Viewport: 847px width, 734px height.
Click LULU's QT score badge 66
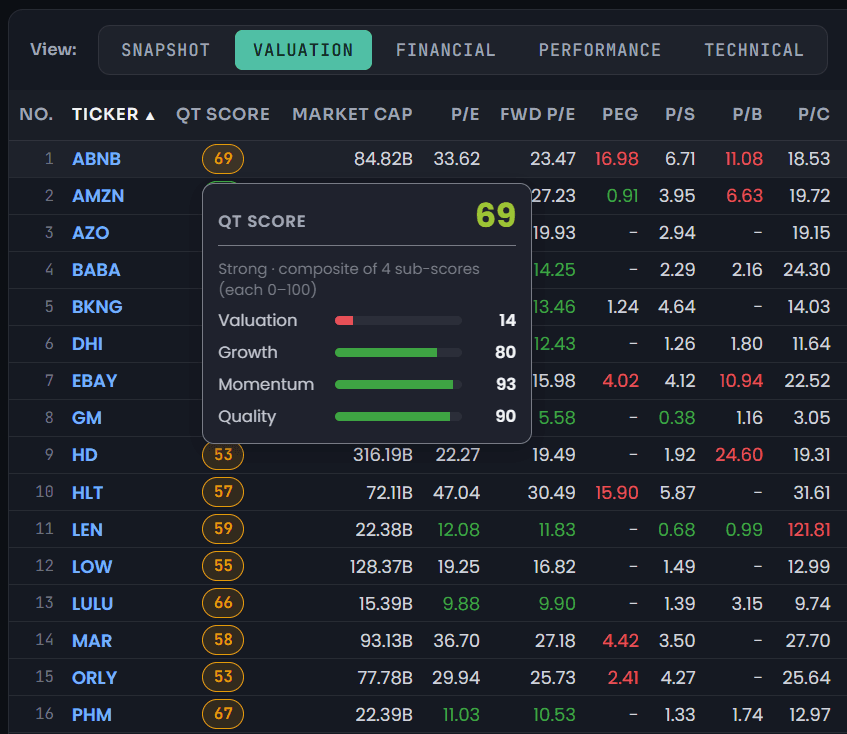[x=223, y=603]
